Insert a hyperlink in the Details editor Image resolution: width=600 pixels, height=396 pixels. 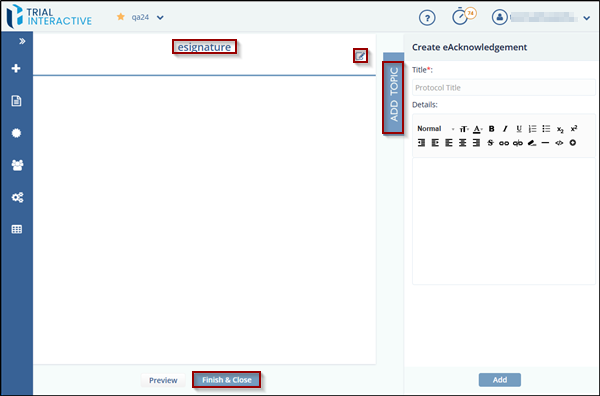[504, 143]
